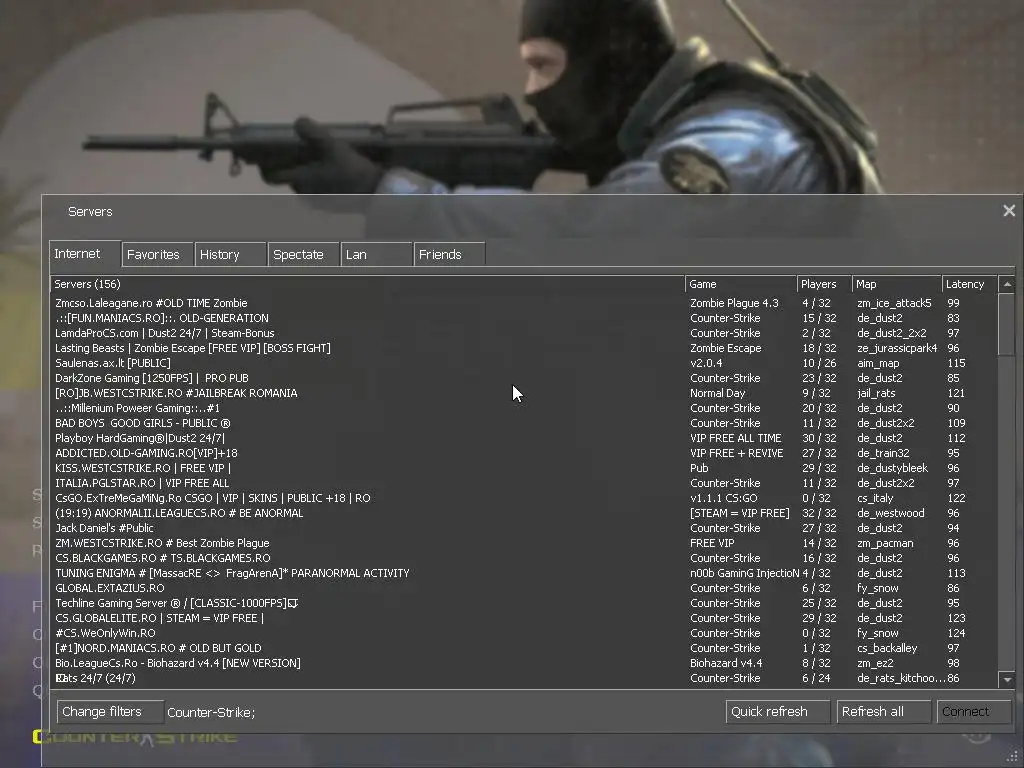Viewport: 1024px width, 768px height.
Task: Open the Lan tab
Action: [x=376, y=255]
